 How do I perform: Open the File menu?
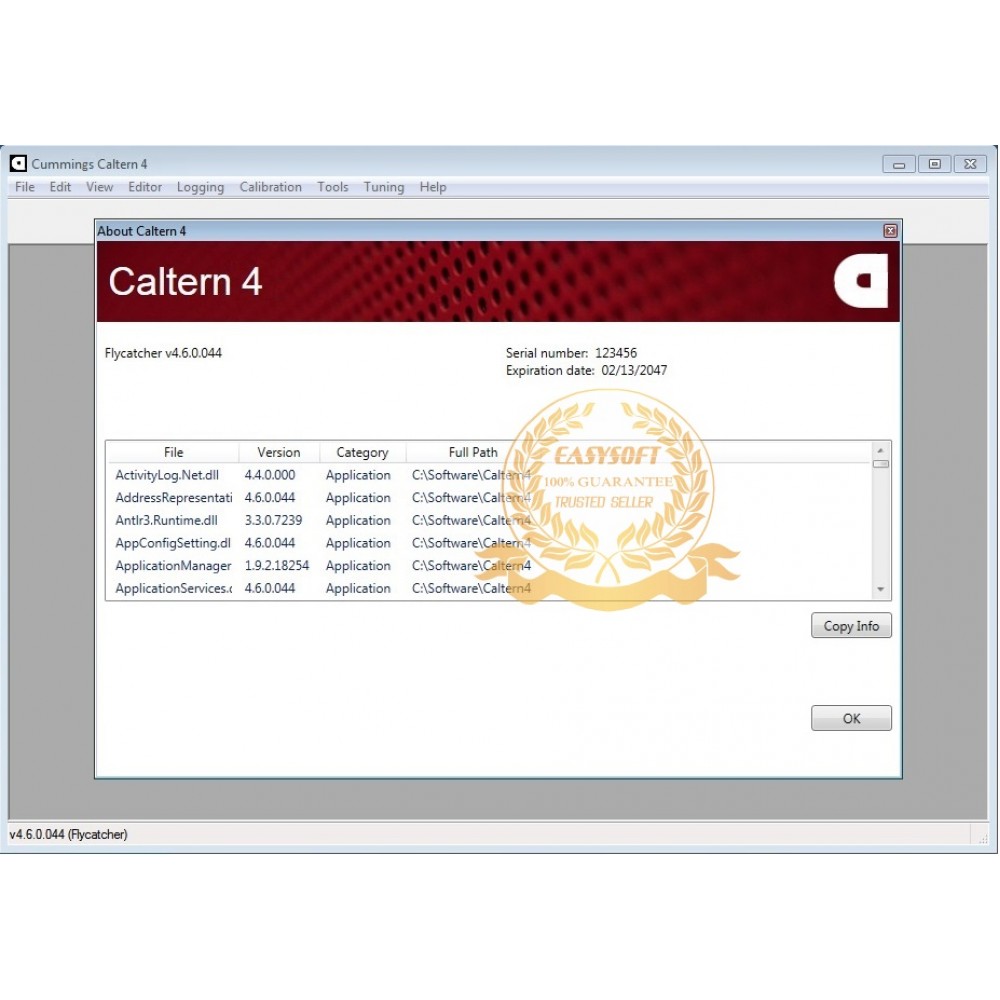(25, 187)
